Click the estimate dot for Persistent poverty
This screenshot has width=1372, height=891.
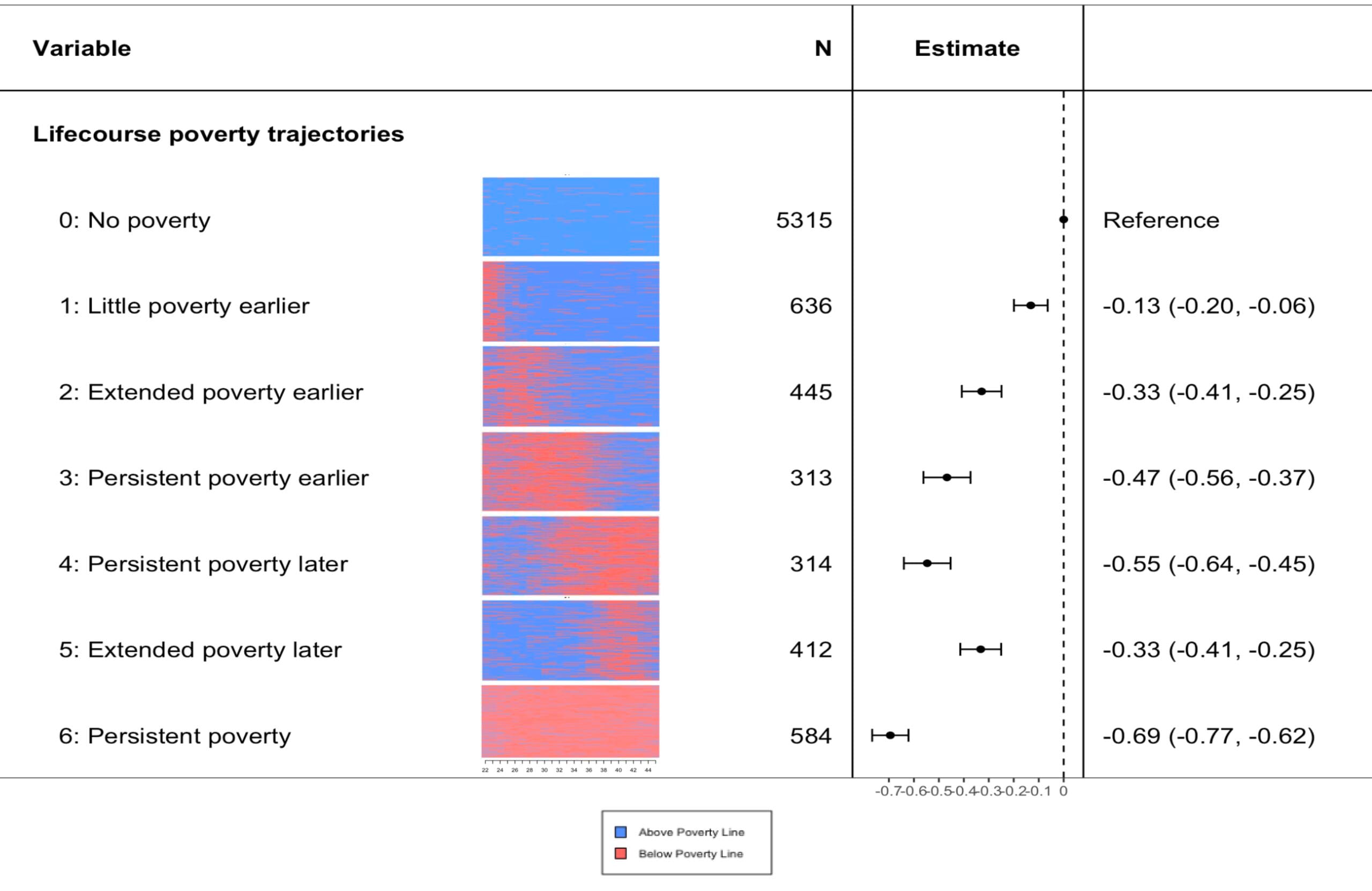(x=890, y=736)
